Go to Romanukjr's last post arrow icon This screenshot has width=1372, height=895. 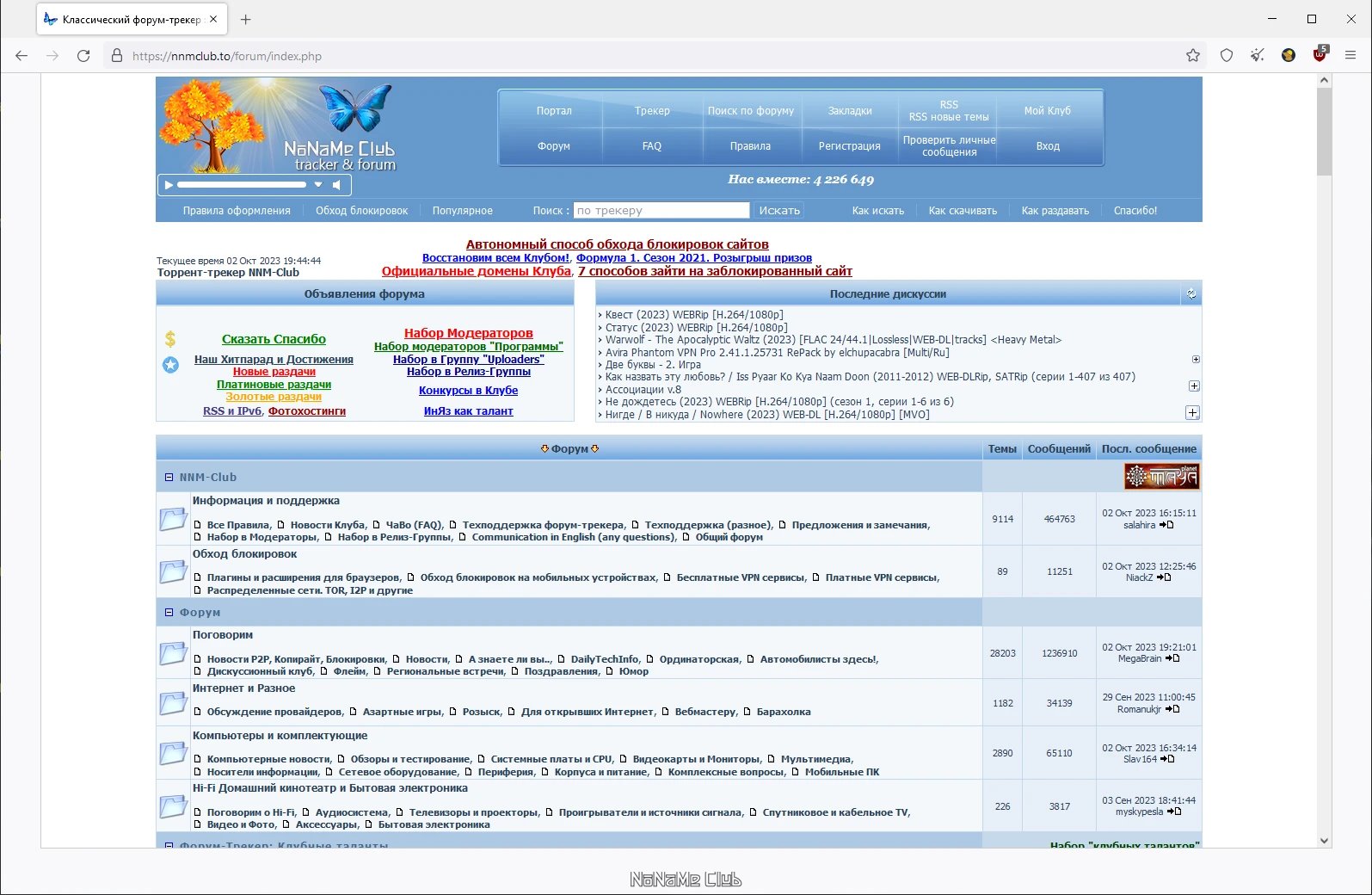tap(1172, 709)
